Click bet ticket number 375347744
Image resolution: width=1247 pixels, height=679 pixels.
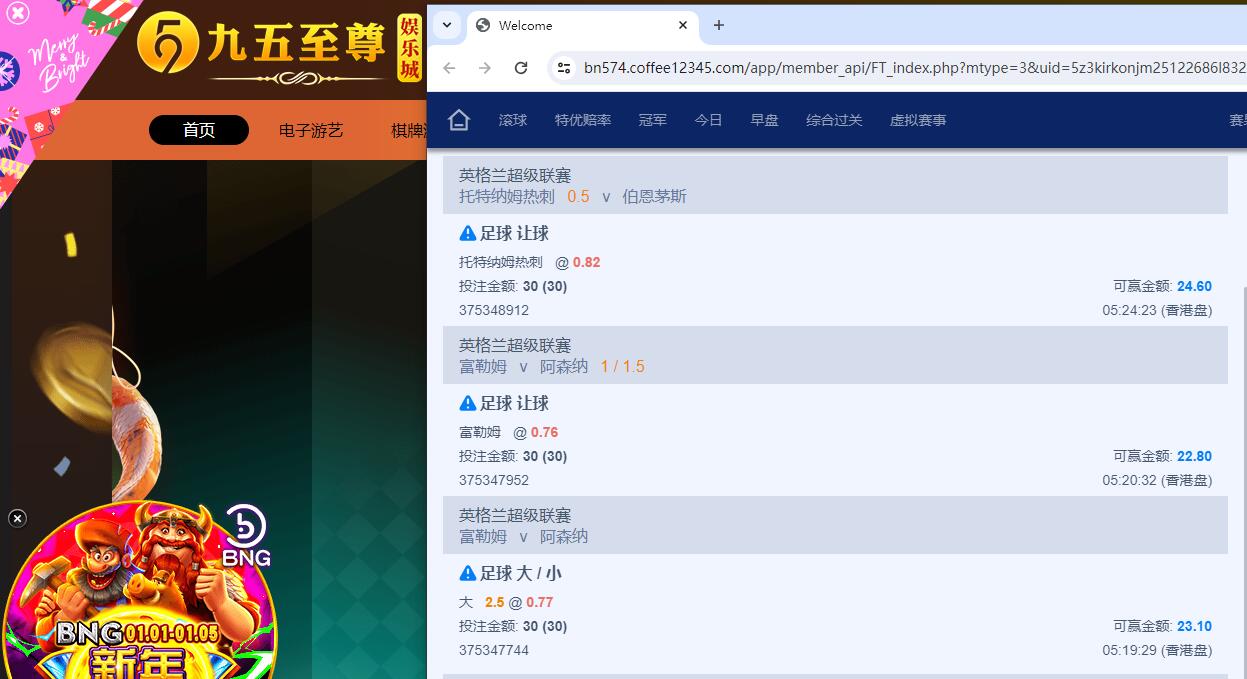[494, 650]
